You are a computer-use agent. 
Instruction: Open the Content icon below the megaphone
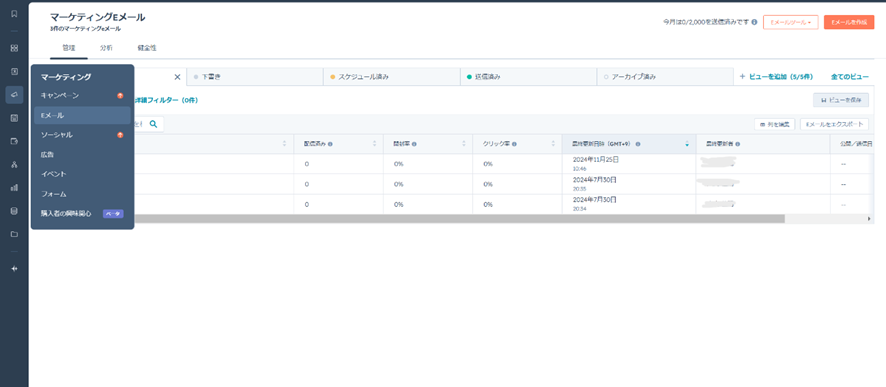[x=14, y=118]
